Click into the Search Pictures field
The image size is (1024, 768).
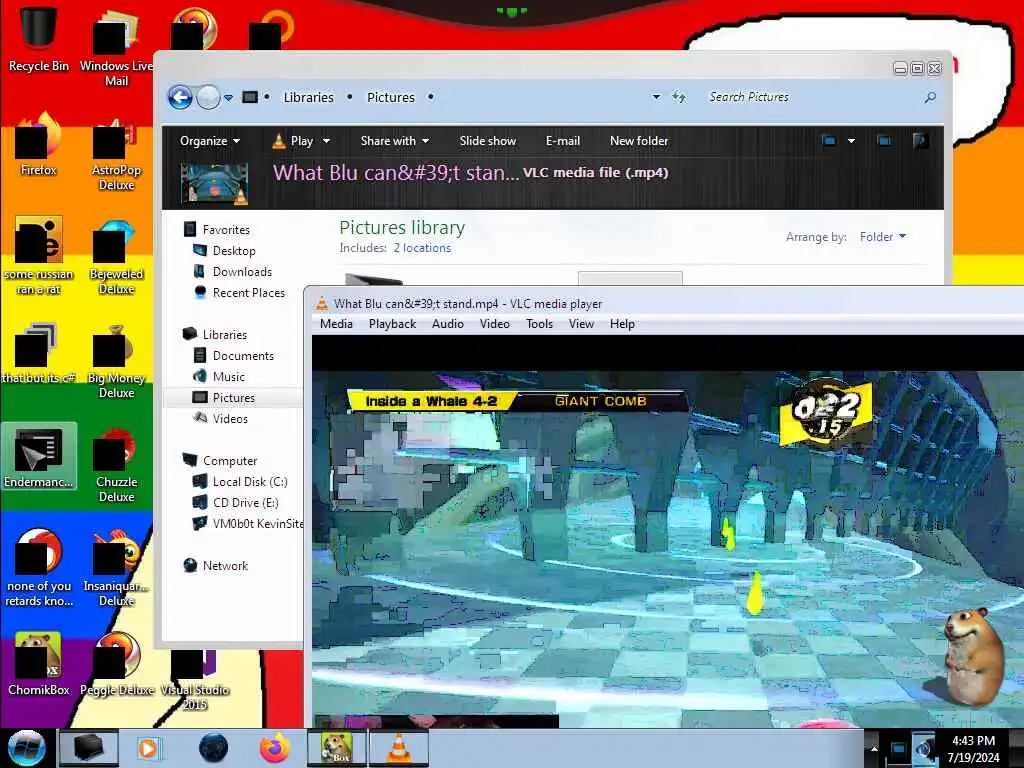[812, 97]
